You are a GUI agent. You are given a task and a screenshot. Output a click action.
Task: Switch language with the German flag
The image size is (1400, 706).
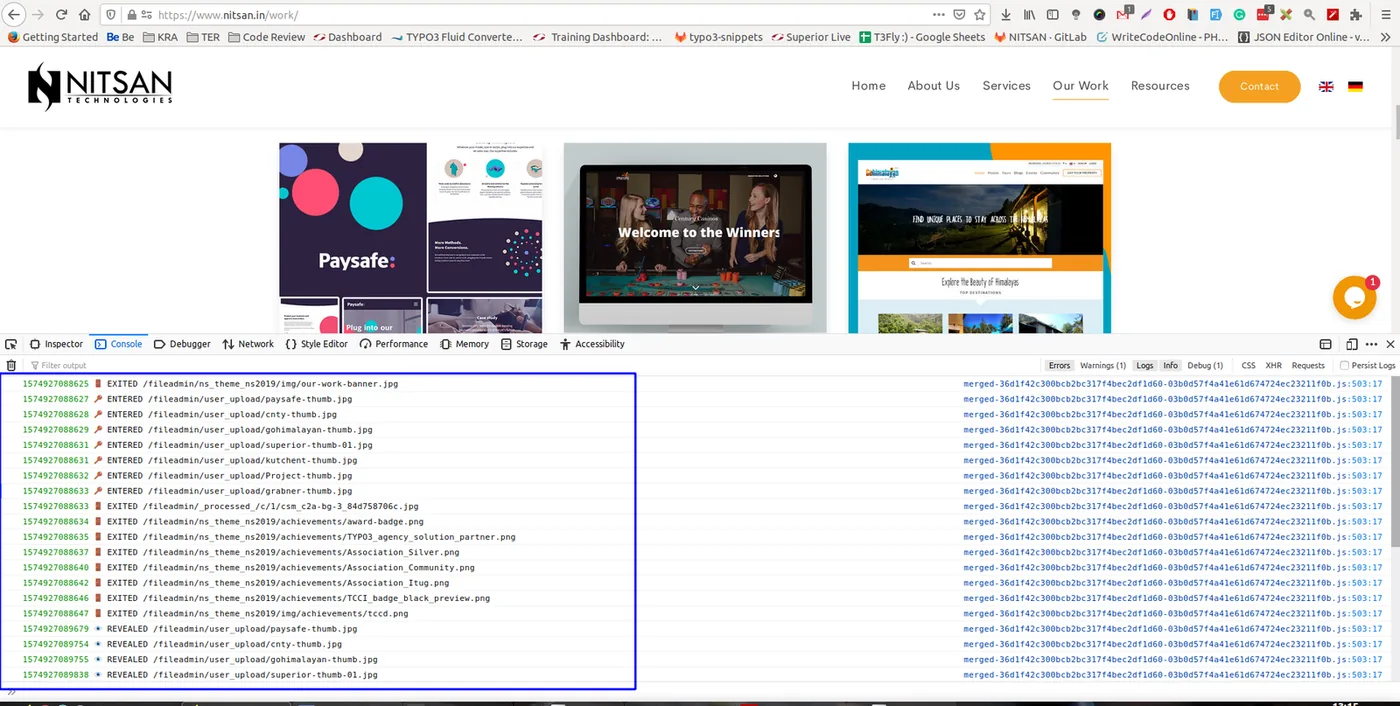click(x=1355, y=87)
